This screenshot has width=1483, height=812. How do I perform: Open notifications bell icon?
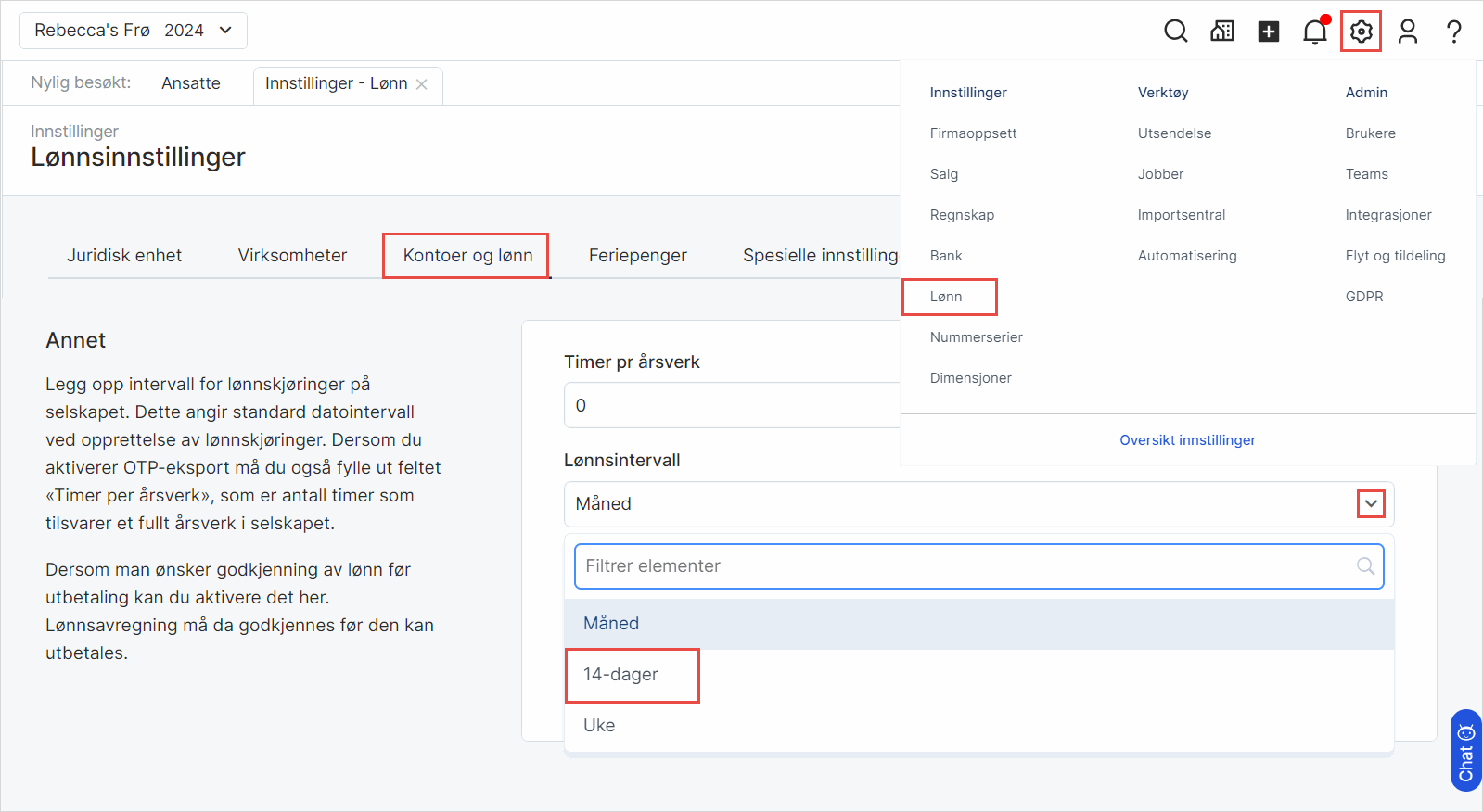[x=1314, y=32]
